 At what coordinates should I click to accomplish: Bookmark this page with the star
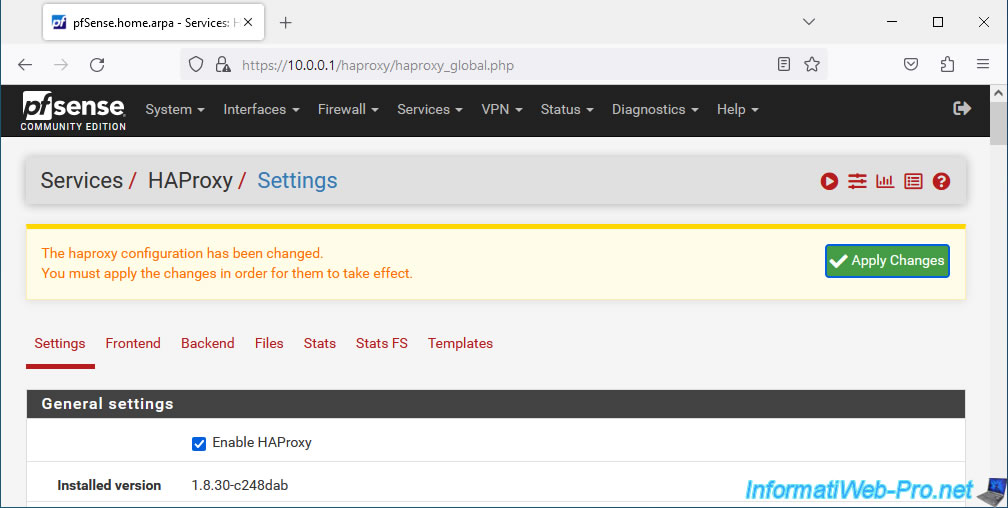(x=812, y=64)
